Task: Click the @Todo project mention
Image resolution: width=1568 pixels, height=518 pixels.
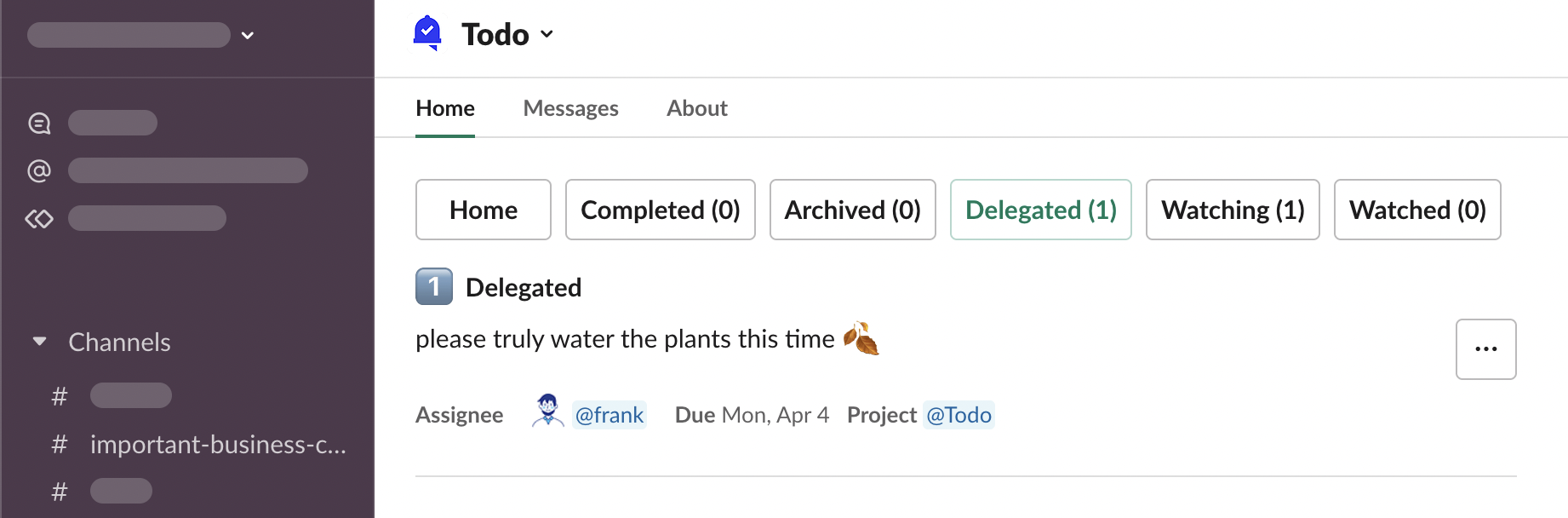Action: [959, 415]
